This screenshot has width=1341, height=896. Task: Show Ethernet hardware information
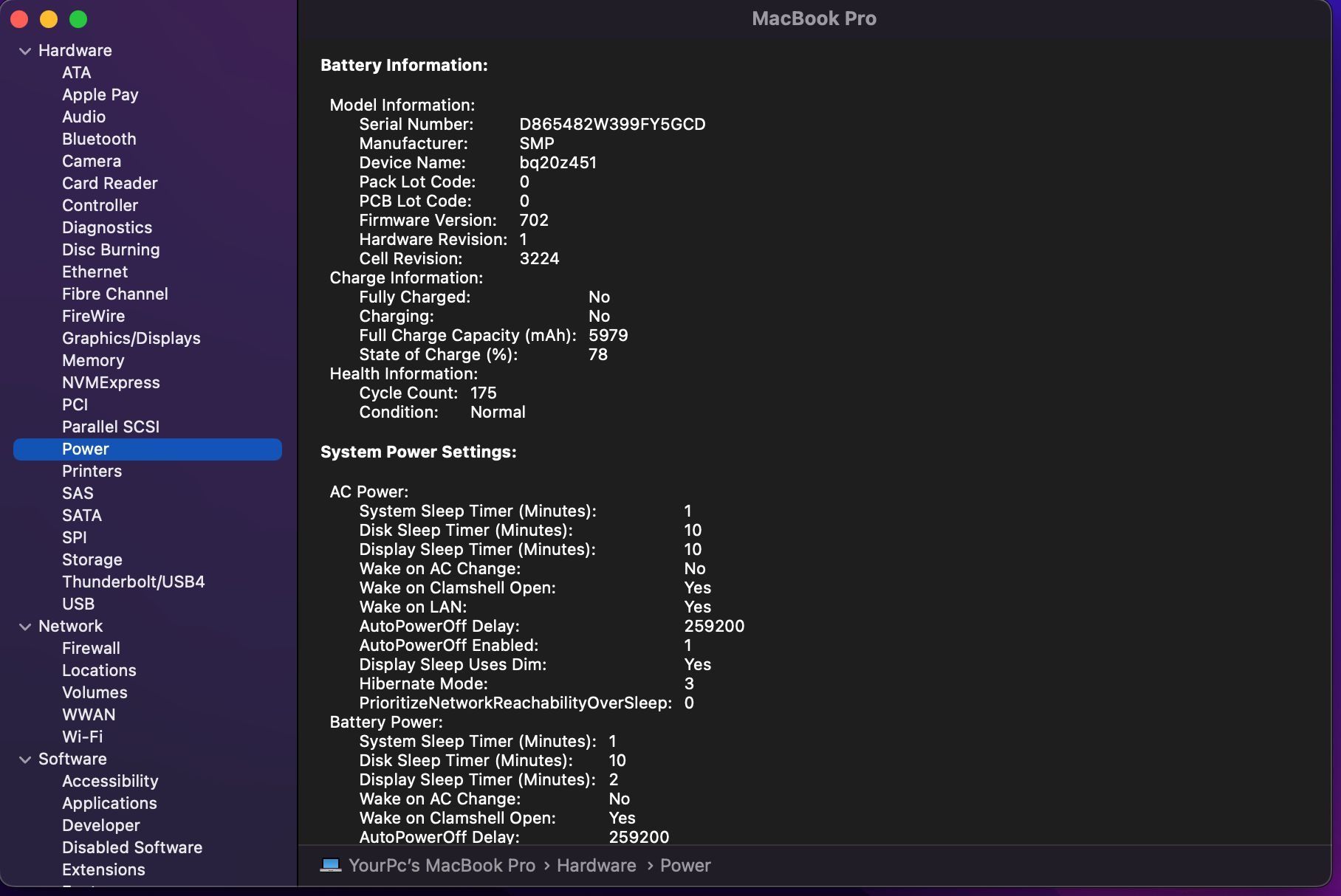95,272
